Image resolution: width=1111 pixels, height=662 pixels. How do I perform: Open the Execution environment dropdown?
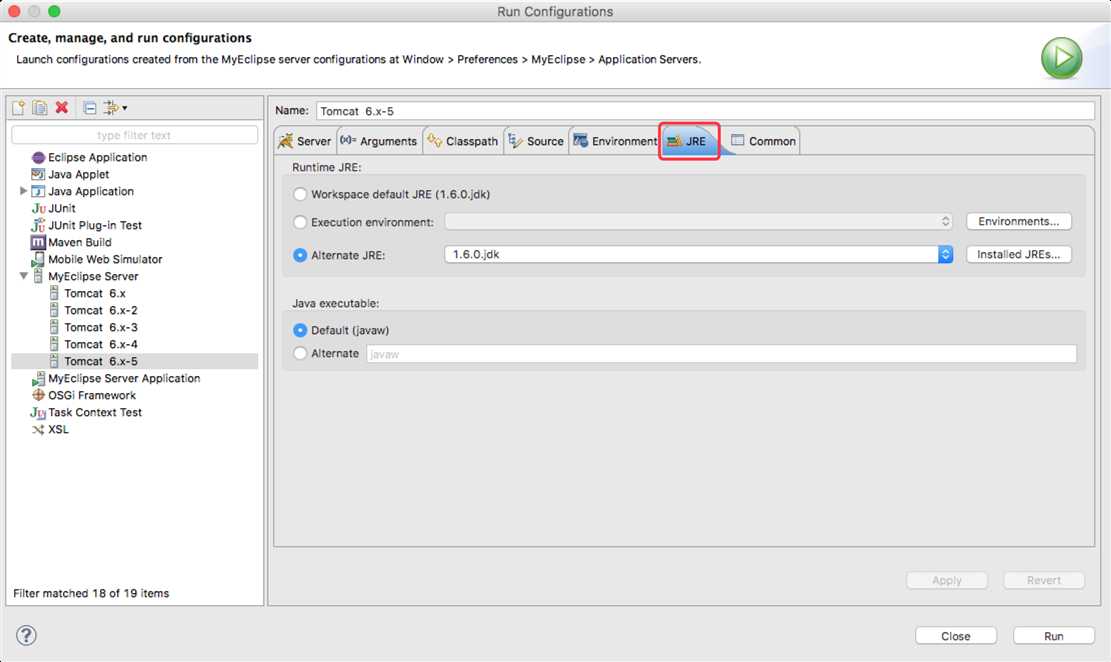pyautogui.click(x=699, y=222)
